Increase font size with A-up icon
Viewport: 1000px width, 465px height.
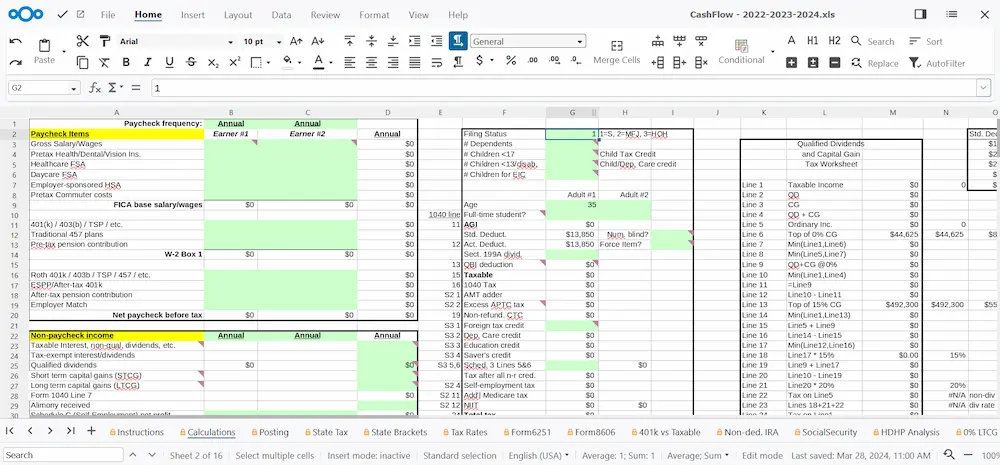[x=296, y=41]
